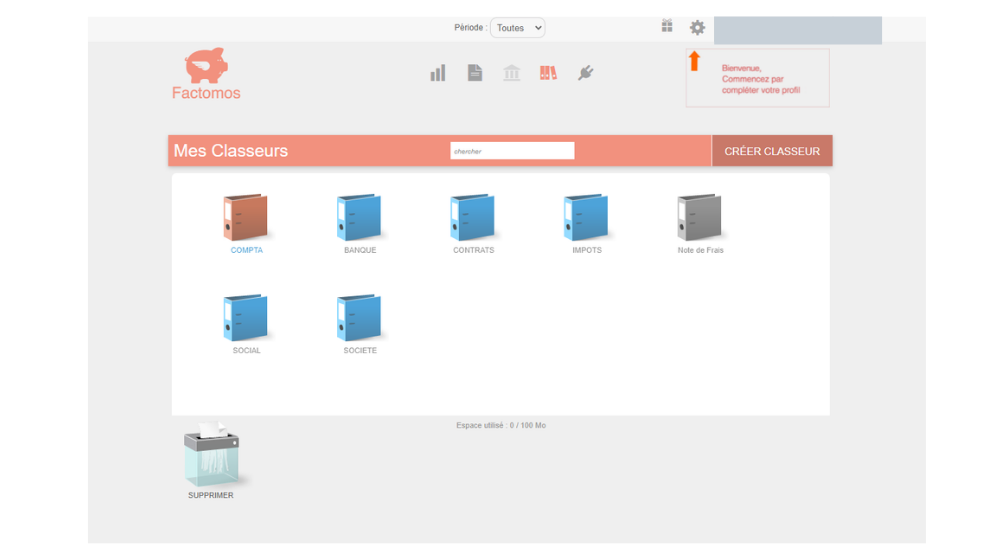Open the CONTRATS binder

pyautogui.click(x=473, y=217)
